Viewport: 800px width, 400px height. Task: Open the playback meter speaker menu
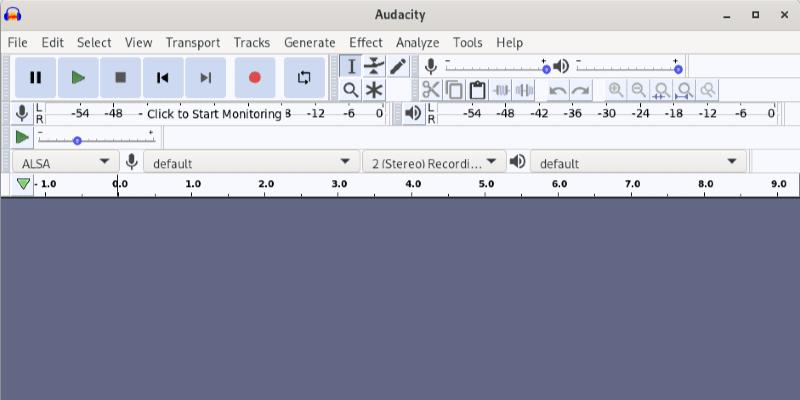[413, 113]
